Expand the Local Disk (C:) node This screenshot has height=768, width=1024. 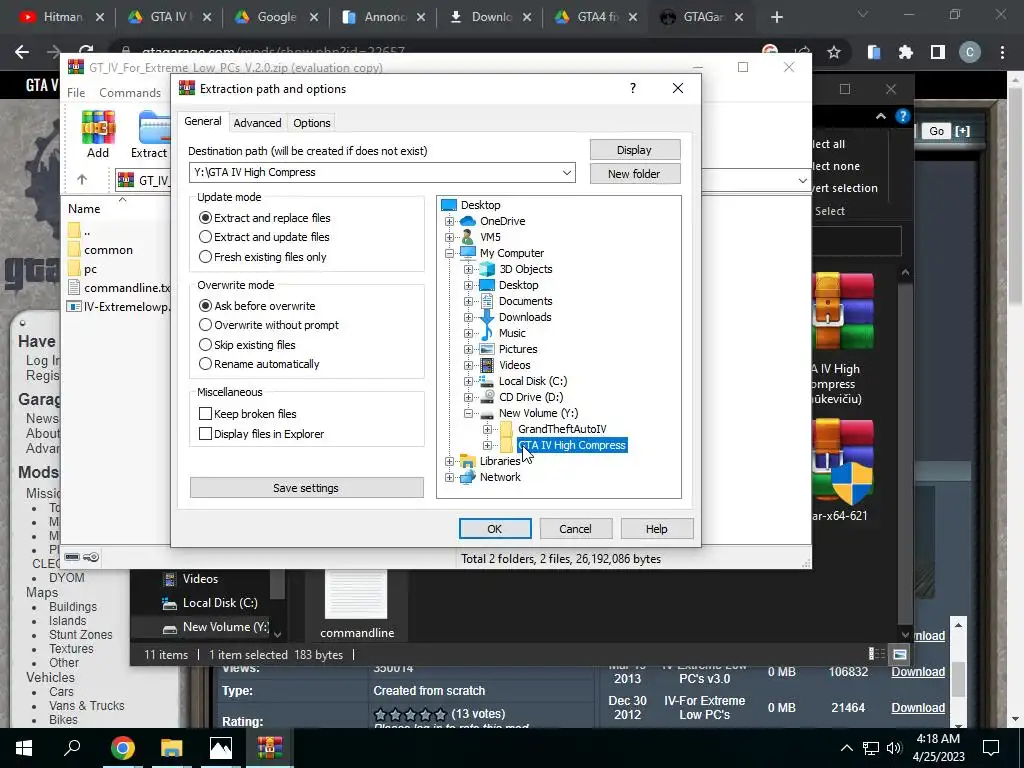pos(468,381)
